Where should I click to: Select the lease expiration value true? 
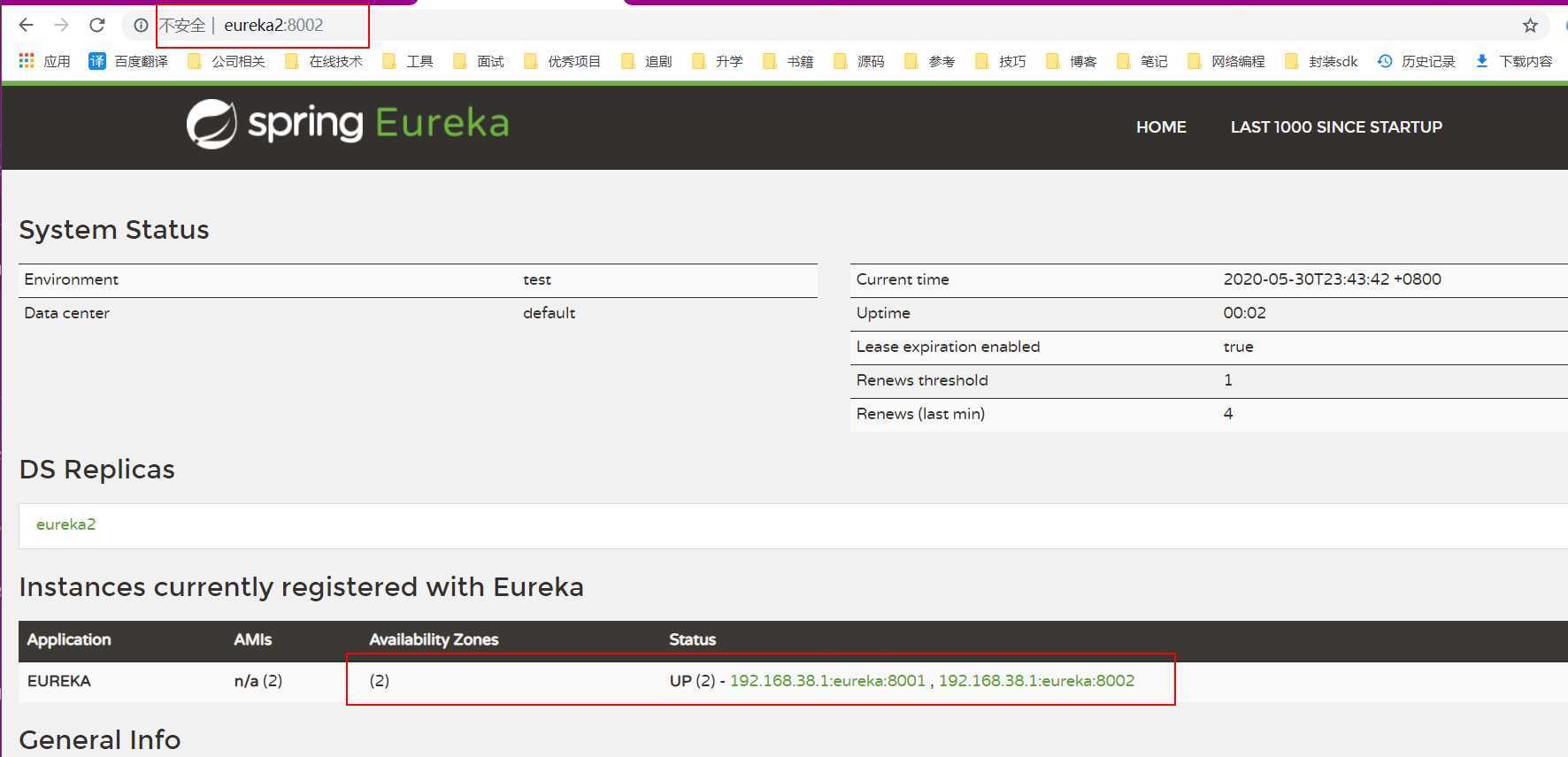1239,347
